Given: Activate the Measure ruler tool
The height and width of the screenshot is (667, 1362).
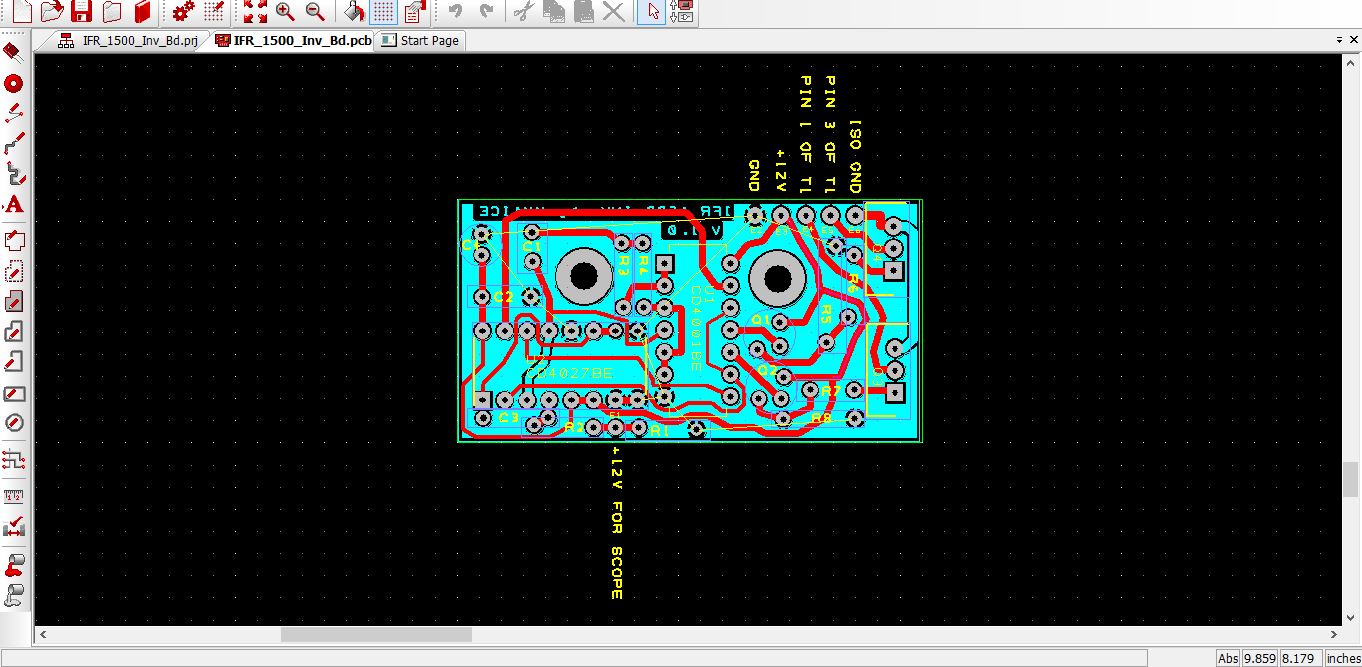Looking at the screenshot, I should tap(14, 495).
